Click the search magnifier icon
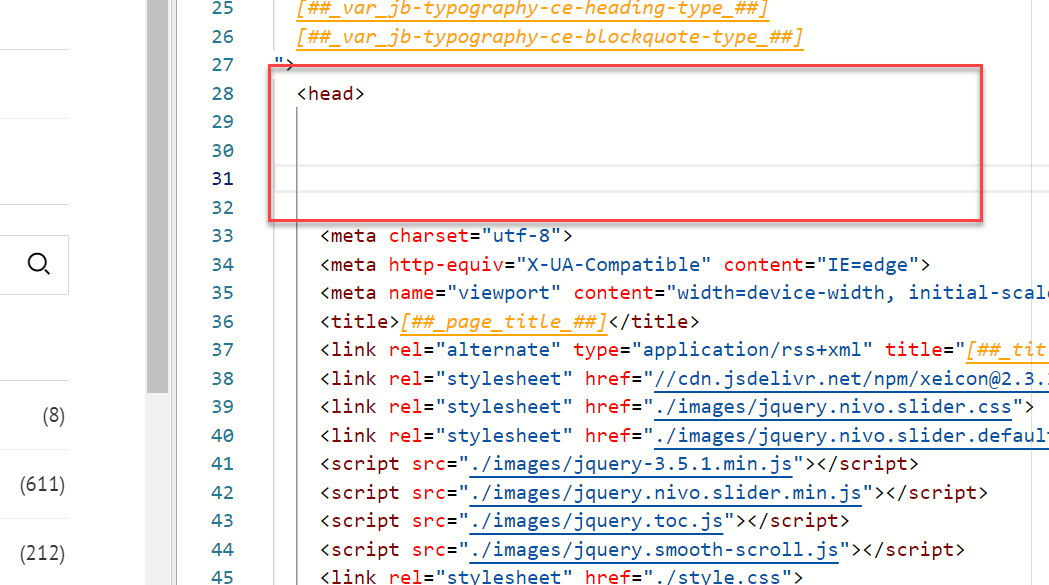 [39, 264]
